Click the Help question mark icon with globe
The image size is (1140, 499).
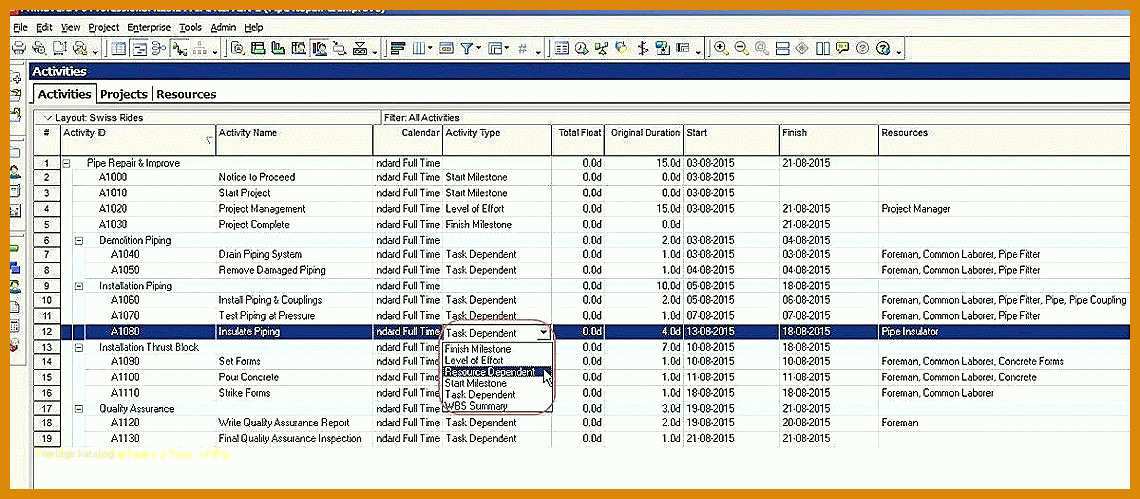point(883,48)
